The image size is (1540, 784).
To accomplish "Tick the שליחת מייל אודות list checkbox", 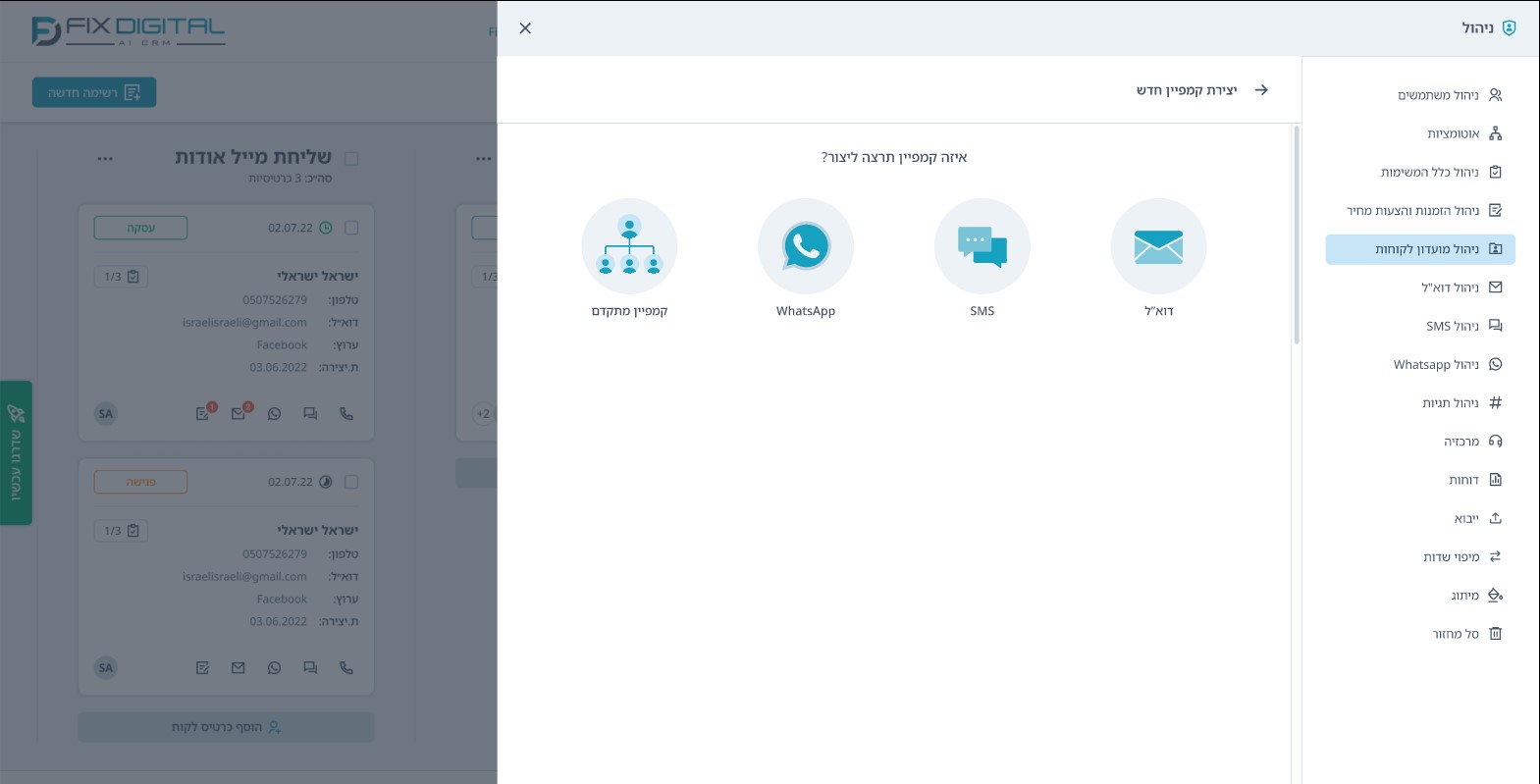I will coord(351,158).
